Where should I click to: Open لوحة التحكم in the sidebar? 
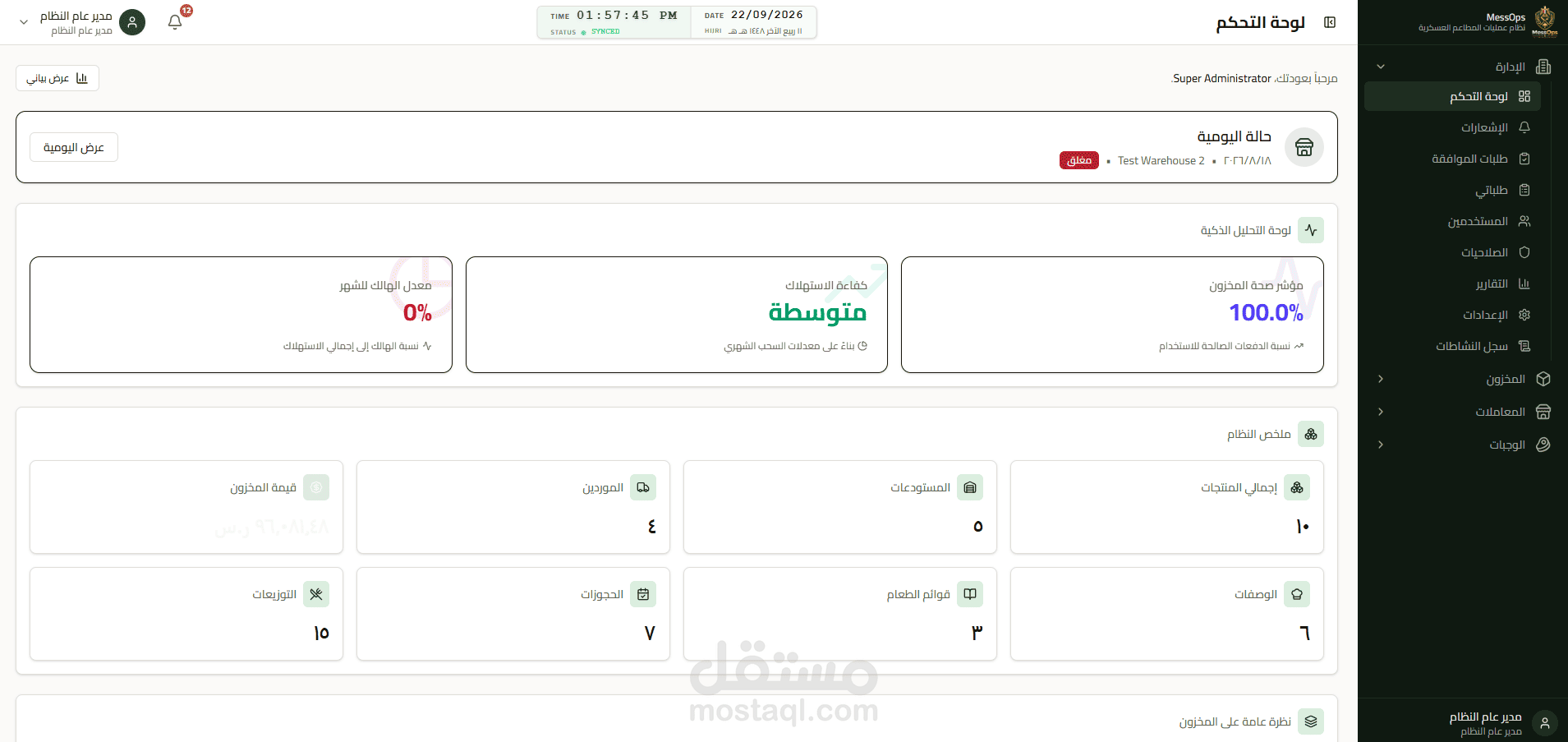point(1452,96)
